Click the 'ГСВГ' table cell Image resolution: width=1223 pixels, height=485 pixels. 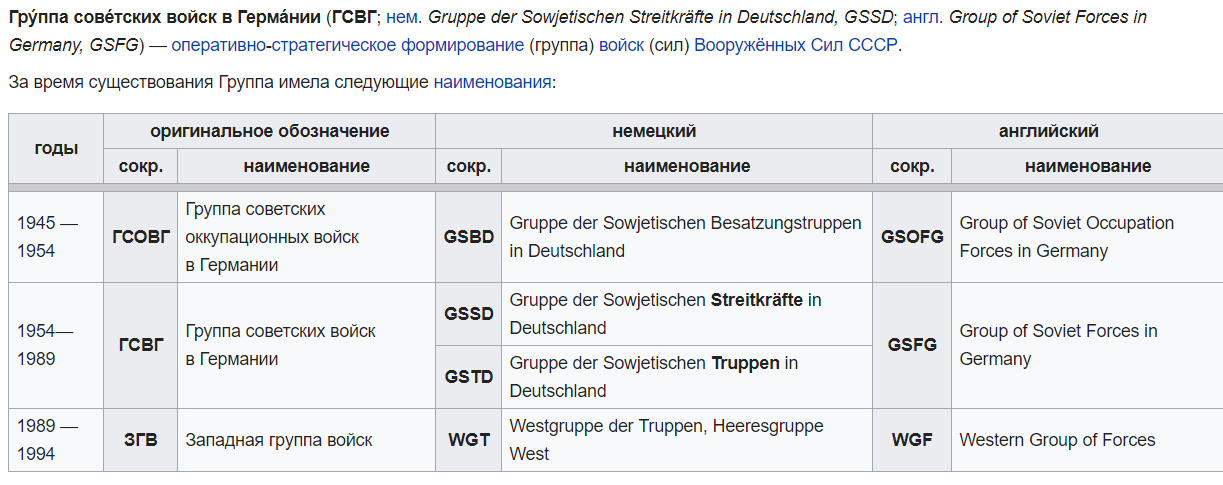click(x=141, y=345)
